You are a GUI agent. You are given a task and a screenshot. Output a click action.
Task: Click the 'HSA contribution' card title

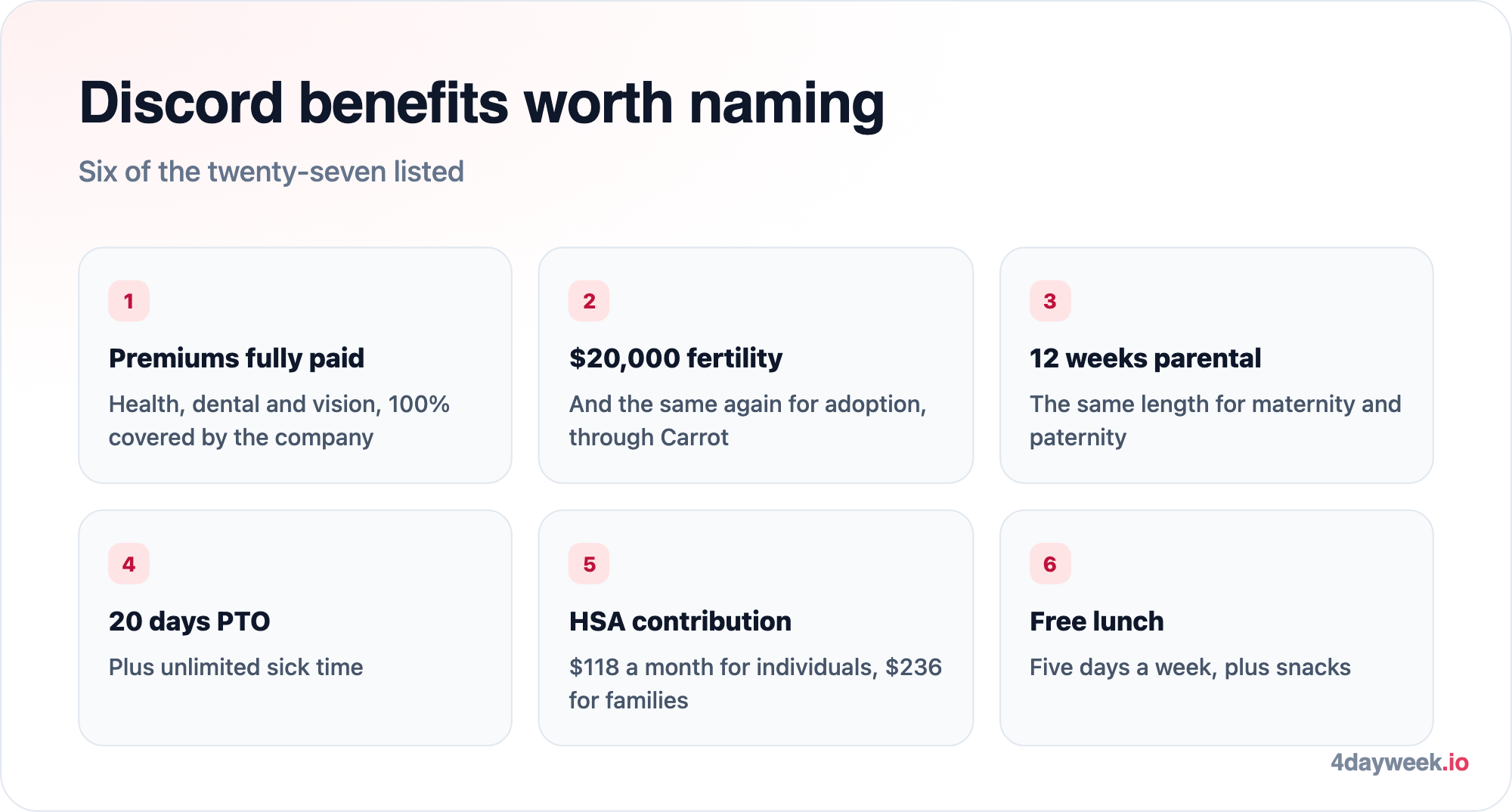(680, 621)
